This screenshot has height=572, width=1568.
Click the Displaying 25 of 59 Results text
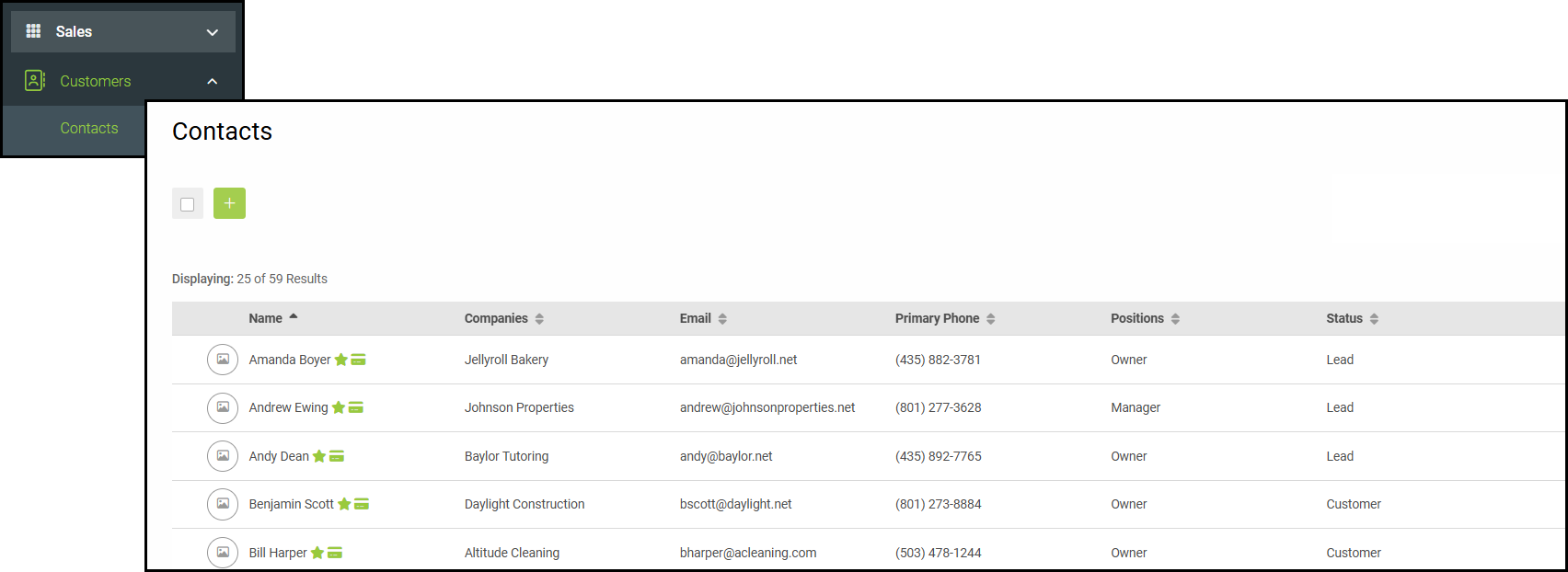coord(249,279)
